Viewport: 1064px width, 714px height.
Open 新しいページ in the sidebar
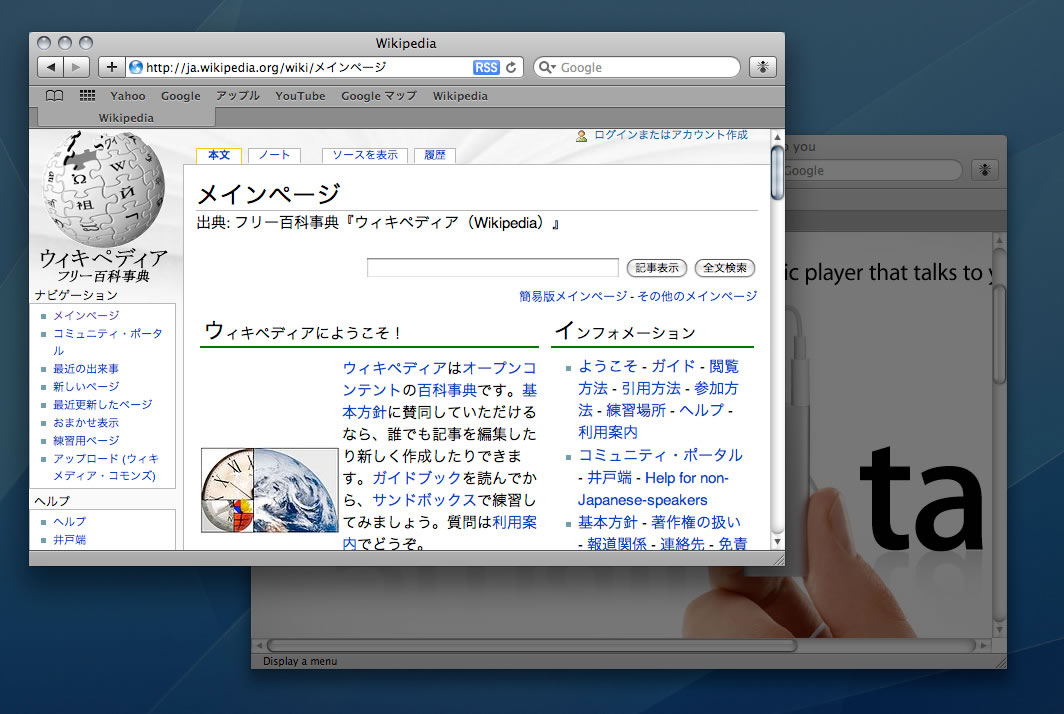[86, 387]
